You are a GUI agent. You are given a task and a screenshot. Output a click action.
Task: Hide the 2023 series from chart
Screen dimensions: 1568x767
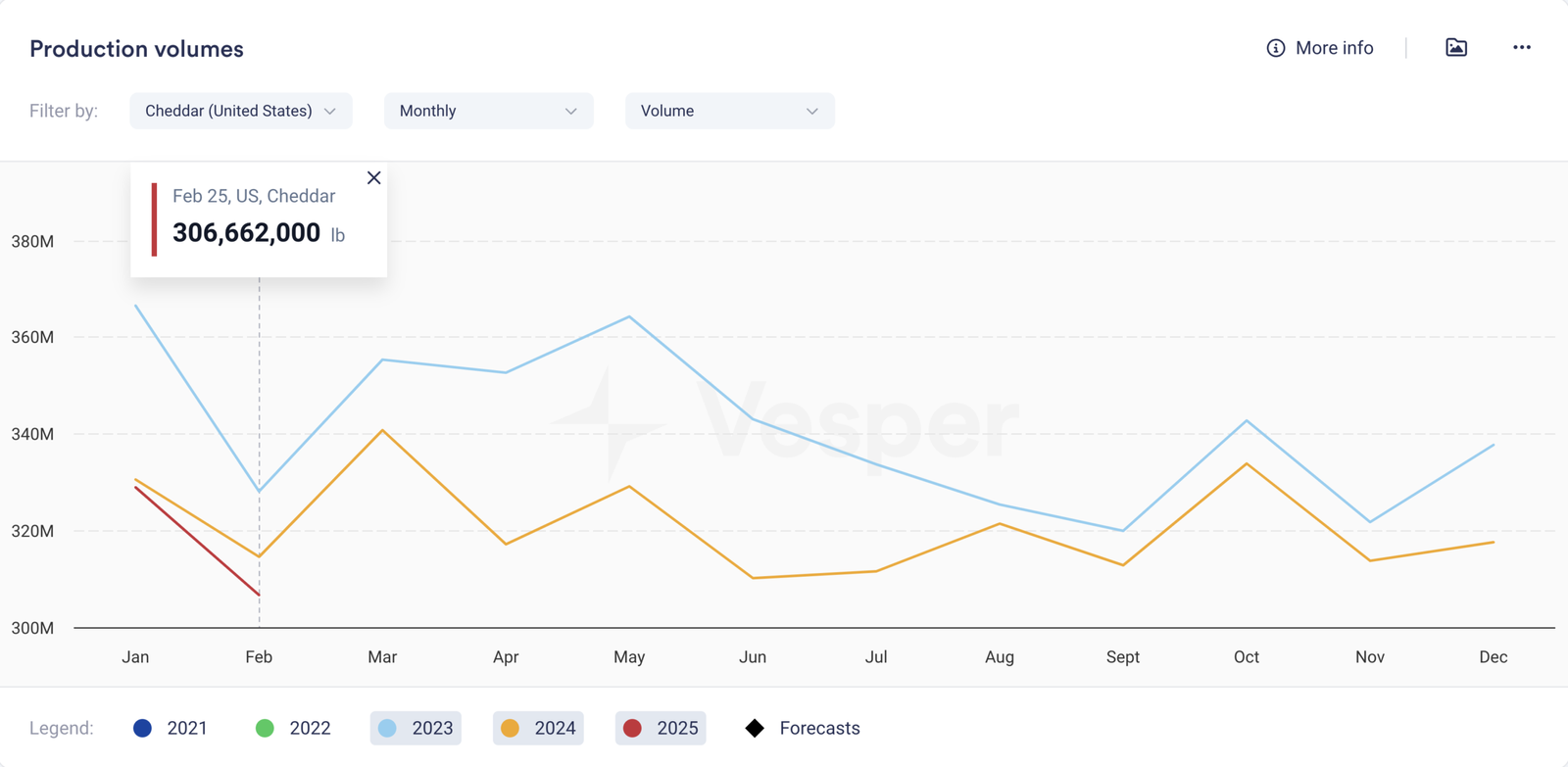416,728
